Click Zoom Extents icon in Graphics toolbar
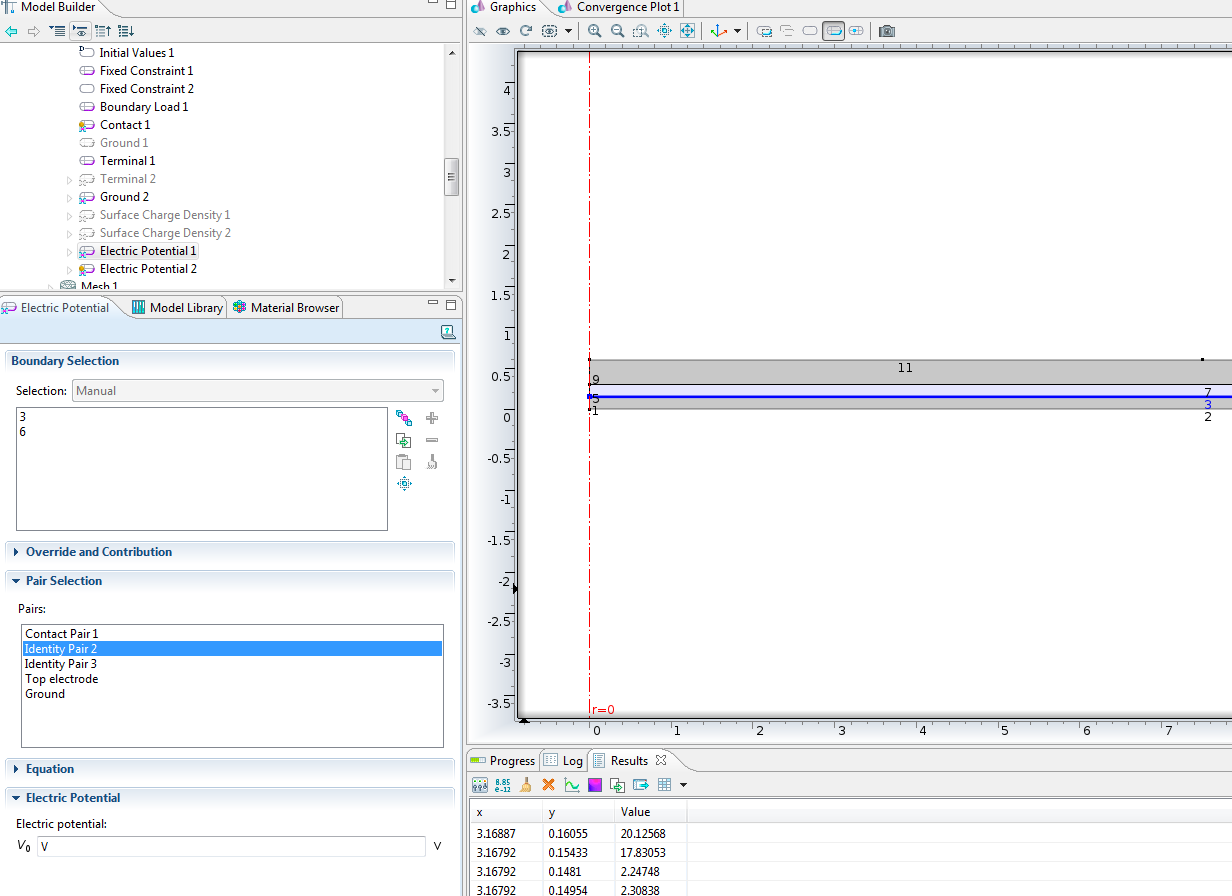The image size is (1232, 896). point(688,31)
